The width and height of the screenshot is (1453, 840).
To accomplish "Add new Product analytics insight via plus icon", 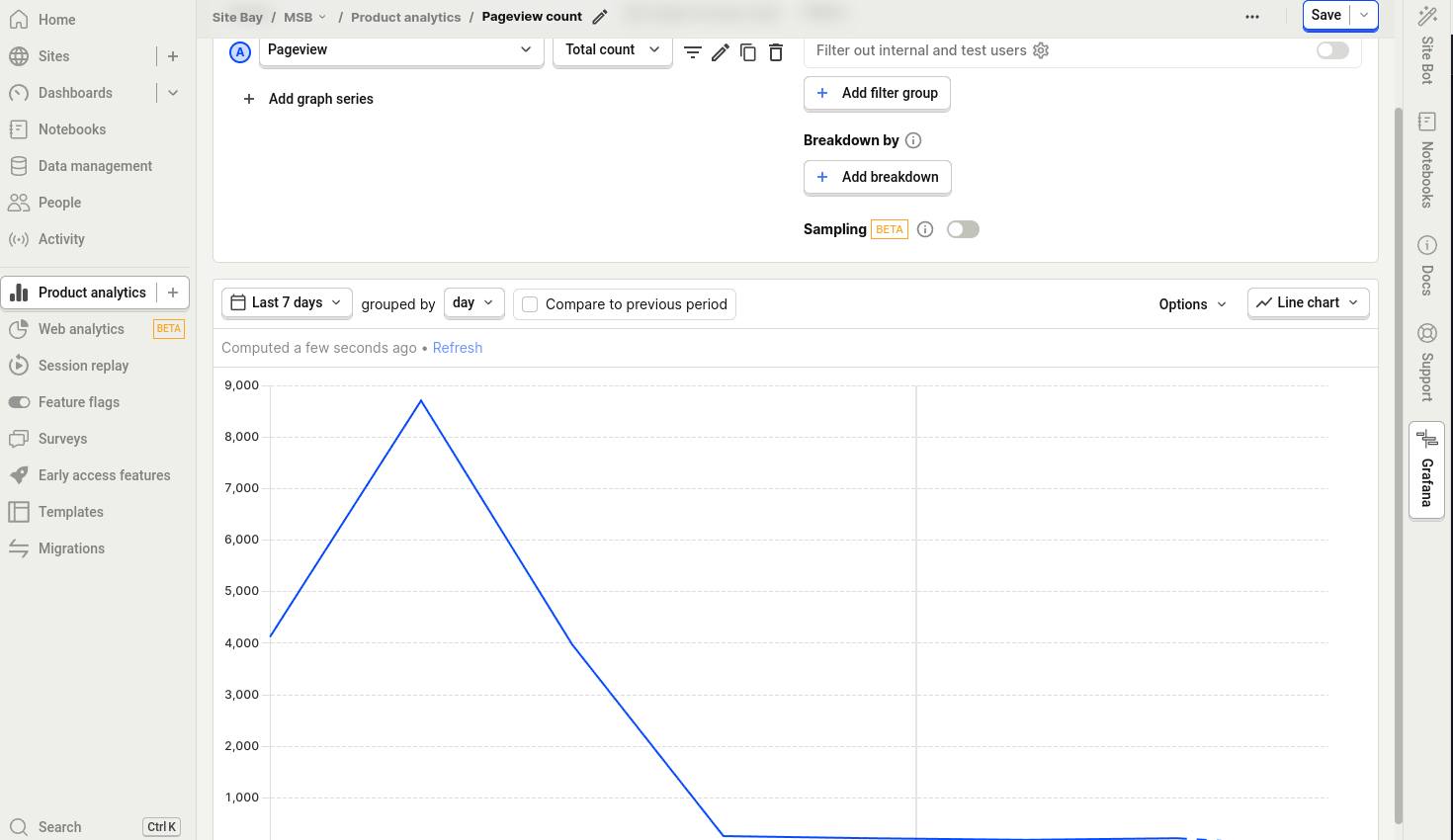I will 173,293.
